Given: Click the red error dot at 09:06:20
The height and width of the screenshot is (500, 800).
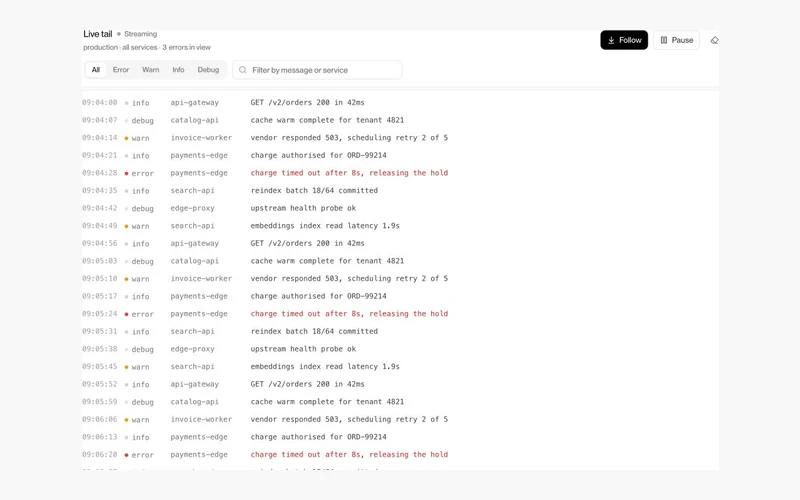Looking at the screenshot, I should pyautogui.click(x=127, y=455).
